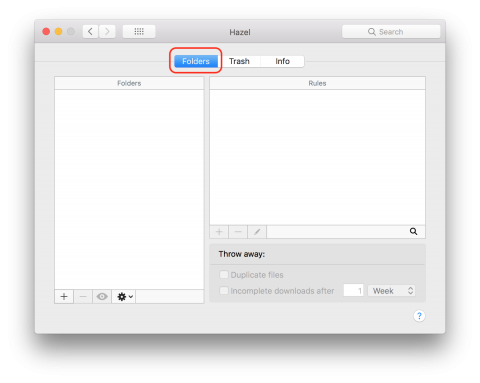Image resolution: width=480 pixels, height=383 pixels.
Task: Open the Trash tab
Action: (x=239, y=61)
